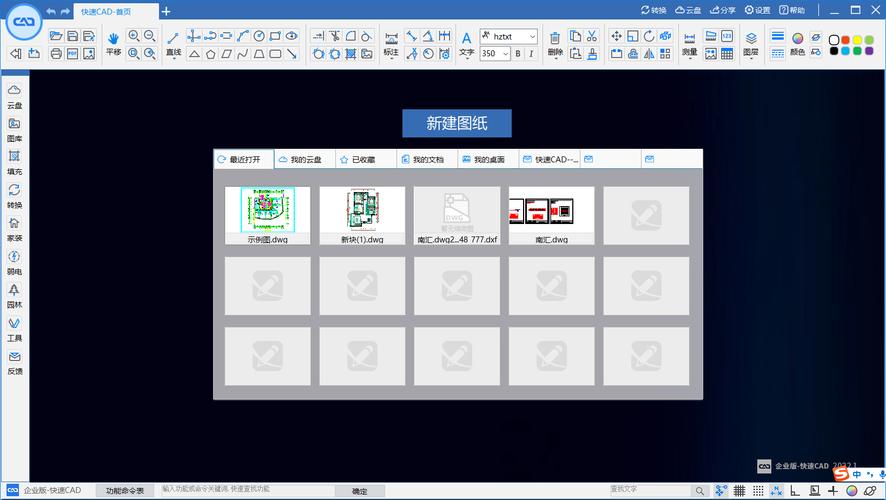Open Feedback (反馈) envelope sidebar icon

pyautogui.click(x=14, y=362)
